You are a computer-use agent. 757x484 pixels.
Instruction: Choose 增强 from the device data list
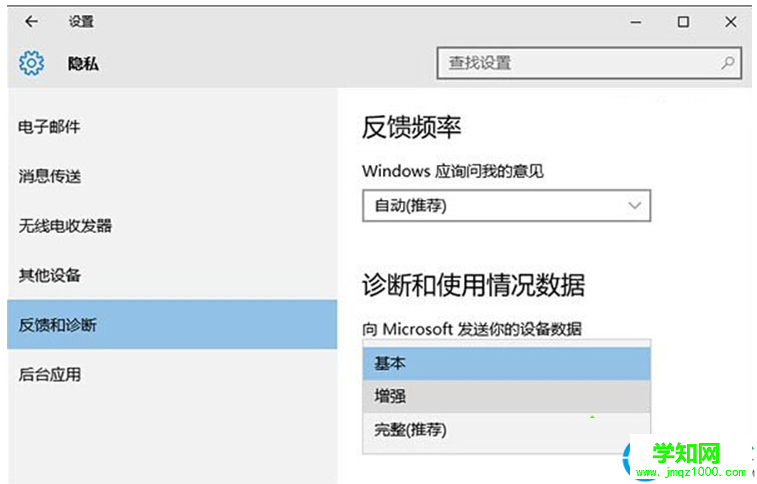click(505, 396)
